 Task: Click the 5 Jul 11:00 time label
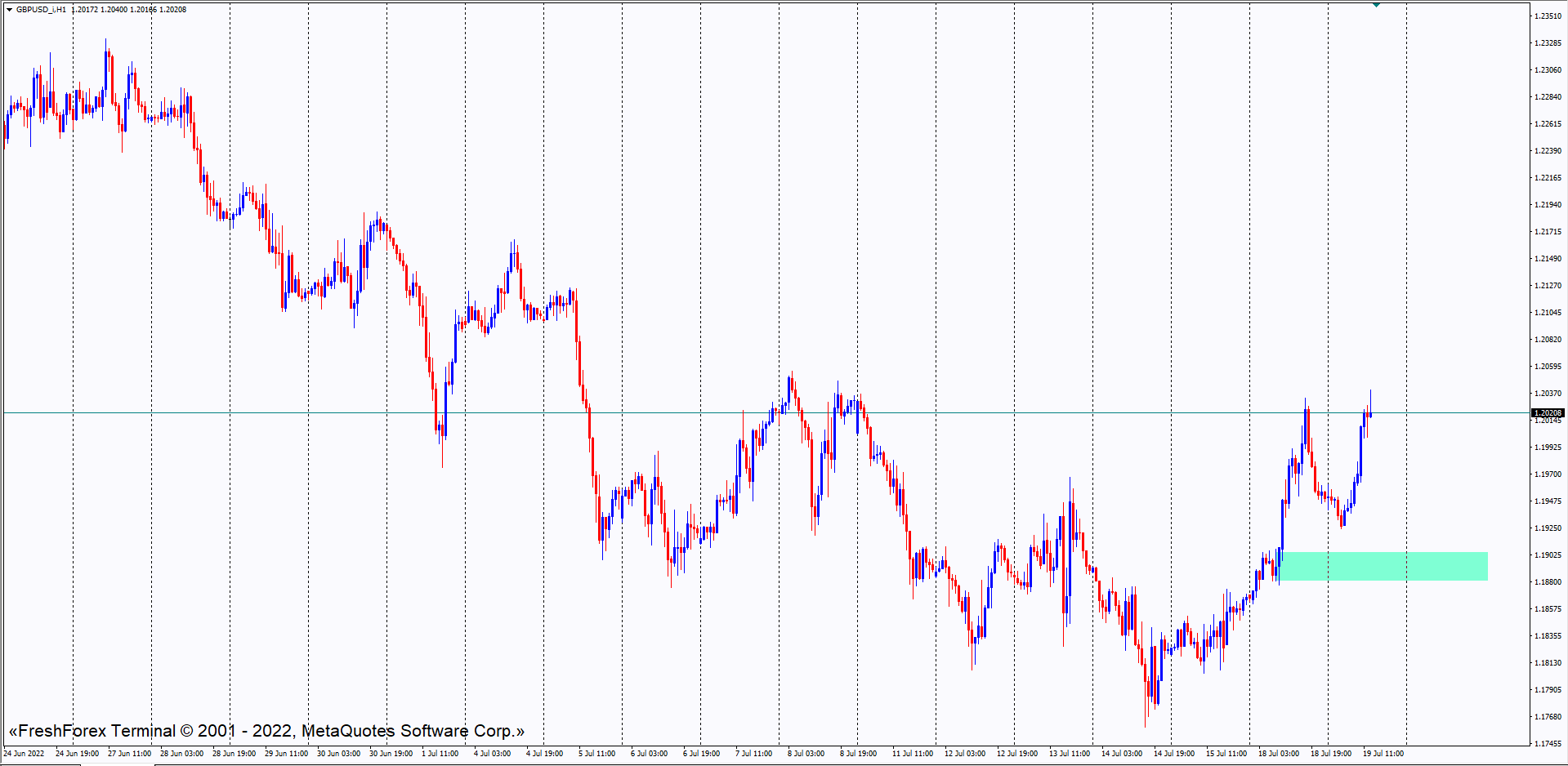[x=596, y=754]
